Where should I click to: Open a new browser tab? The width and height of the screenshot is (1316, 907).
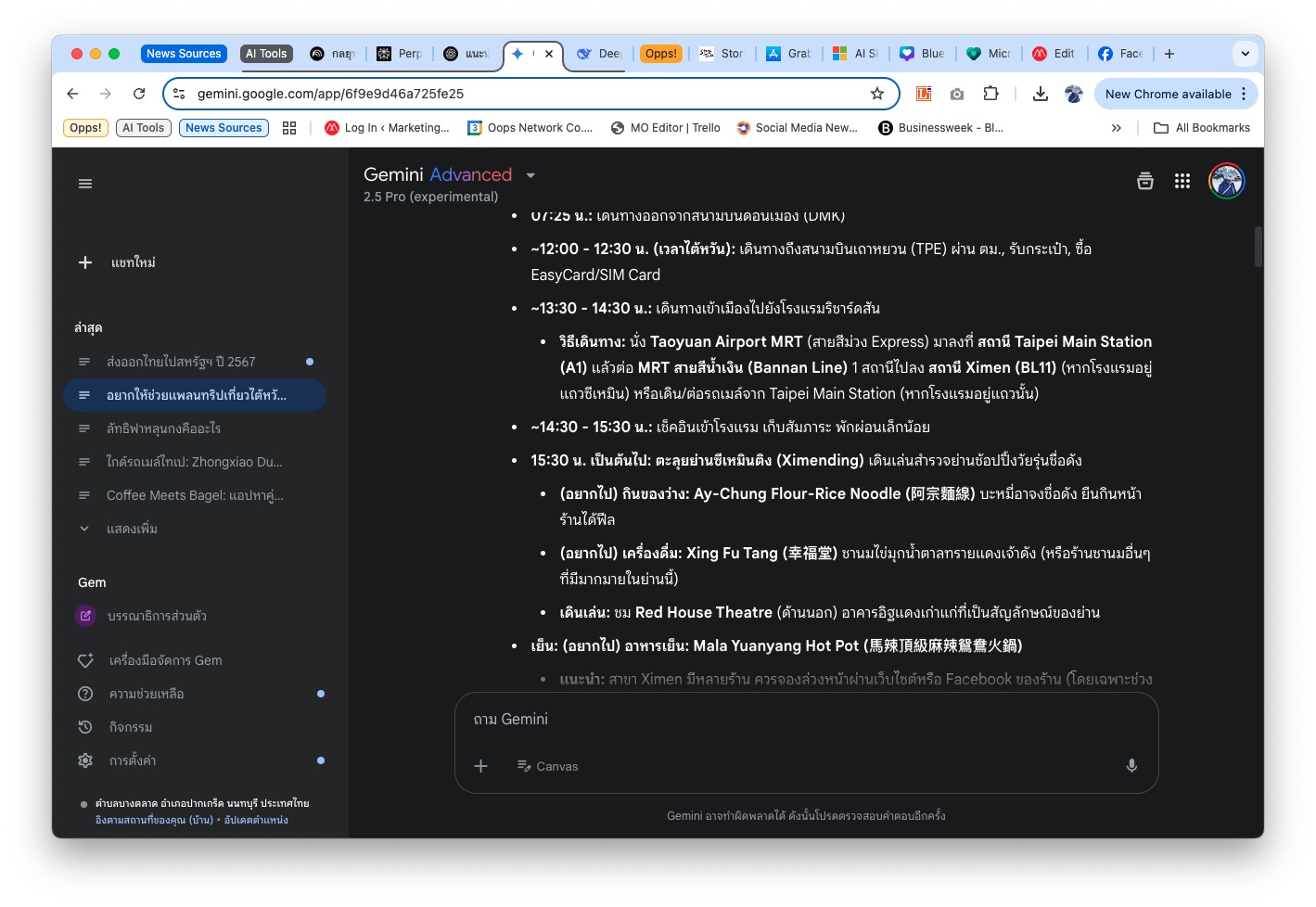[1169, 54]
